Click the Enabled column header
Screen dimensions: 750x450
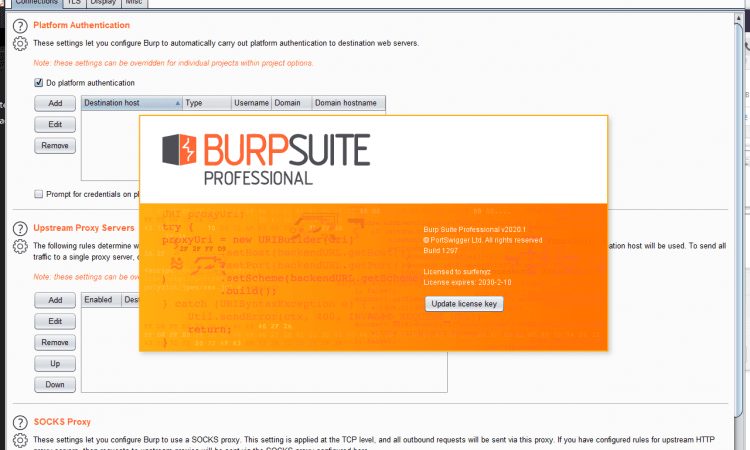point(101,300)
